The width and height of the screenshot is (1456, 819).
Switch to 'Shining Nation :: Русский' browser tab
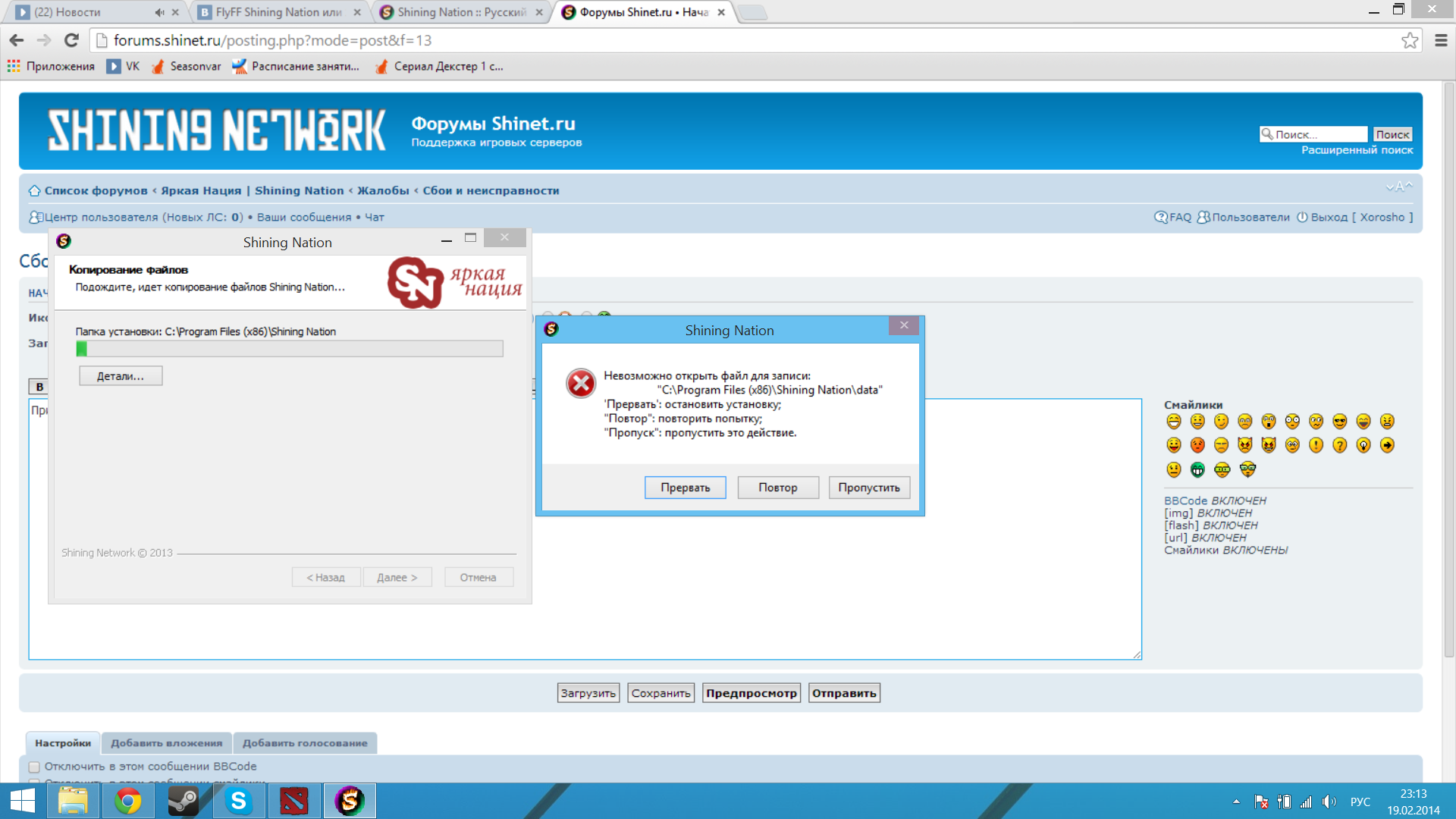[461, 12]
